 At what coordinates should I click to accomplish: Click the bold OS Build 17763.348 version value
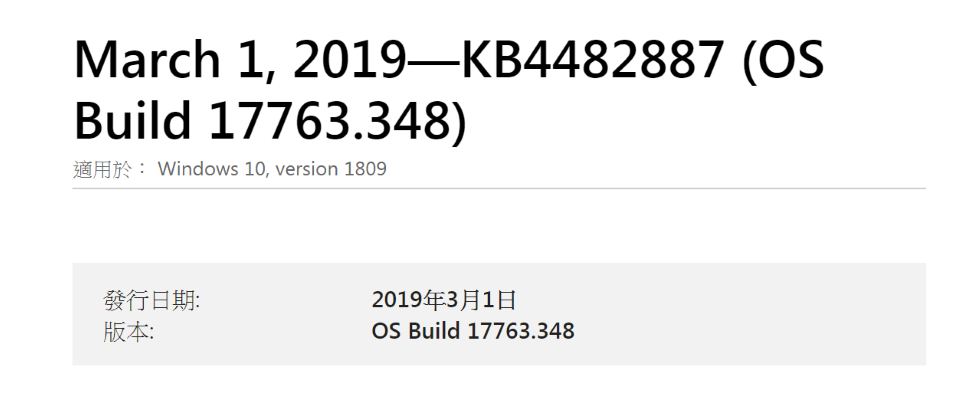click(x=473, y=331)
